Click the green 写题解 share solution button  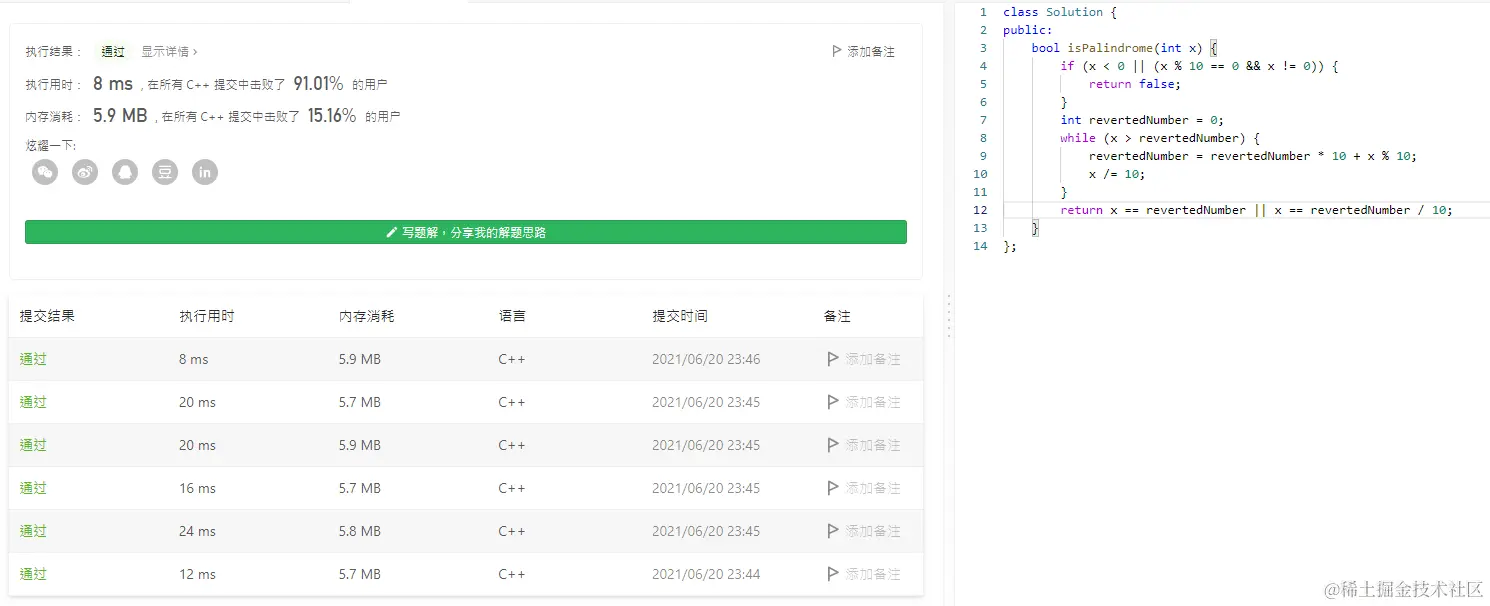pos(466,232)
